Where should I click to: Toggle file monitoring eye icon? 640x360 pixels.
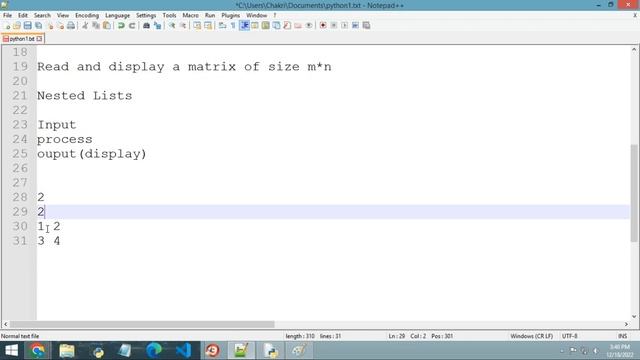(x=309, y=26)
